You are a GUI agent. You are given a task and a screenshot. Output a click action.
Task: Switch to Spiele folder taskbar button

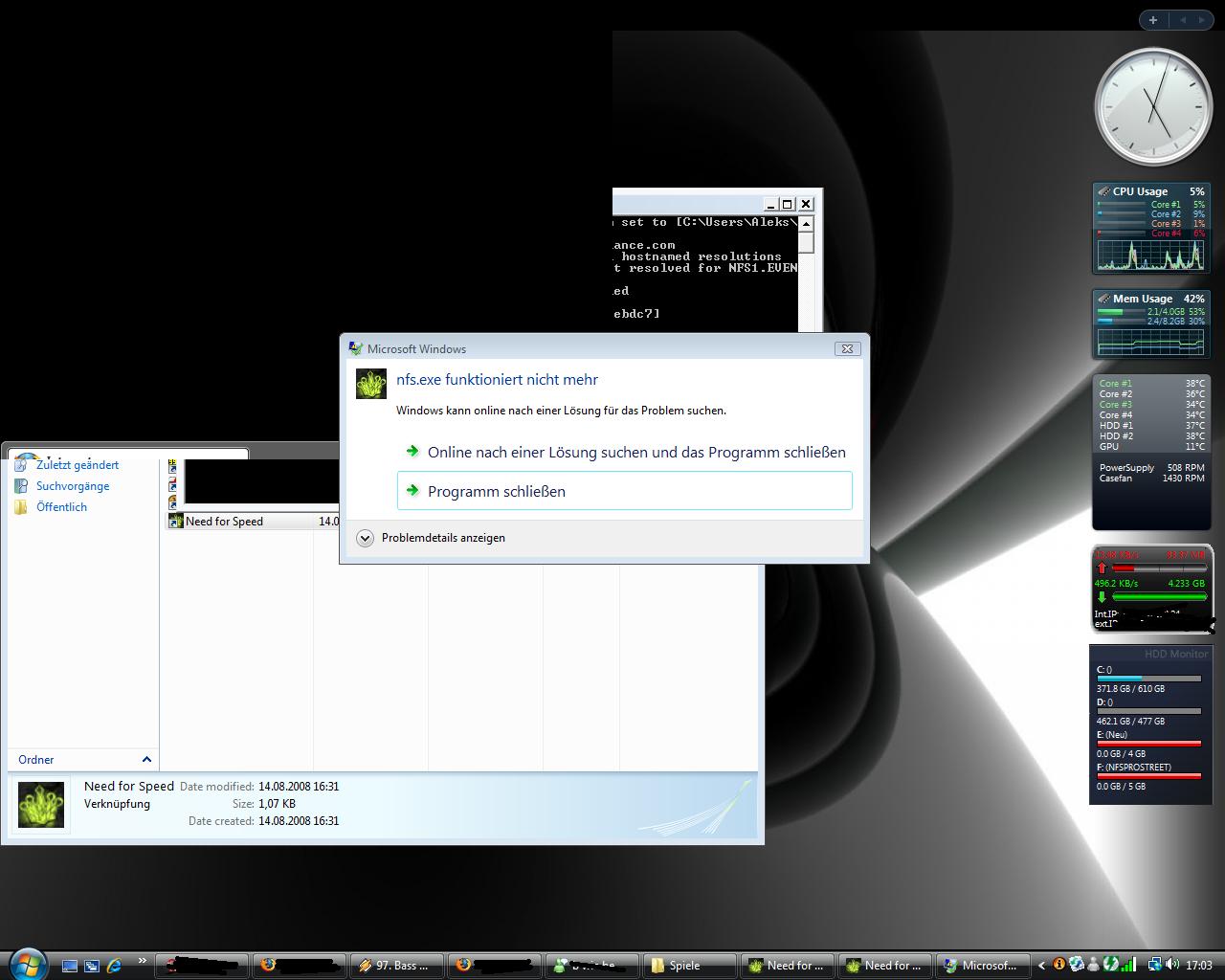pos(688,966)
